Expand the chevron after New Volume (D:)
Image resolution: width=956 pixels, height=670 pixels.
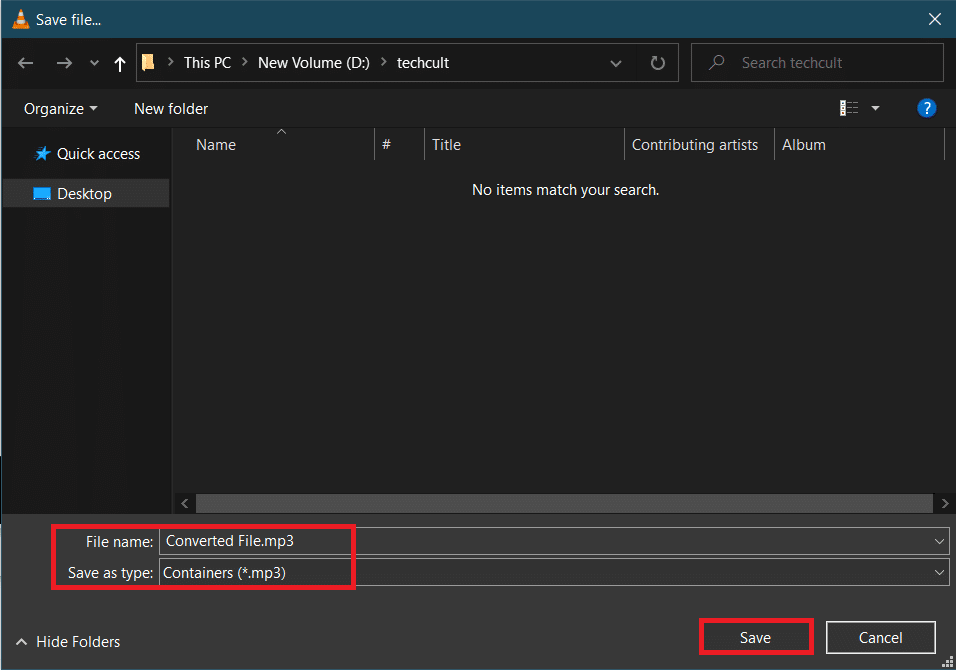coord(383,62)
